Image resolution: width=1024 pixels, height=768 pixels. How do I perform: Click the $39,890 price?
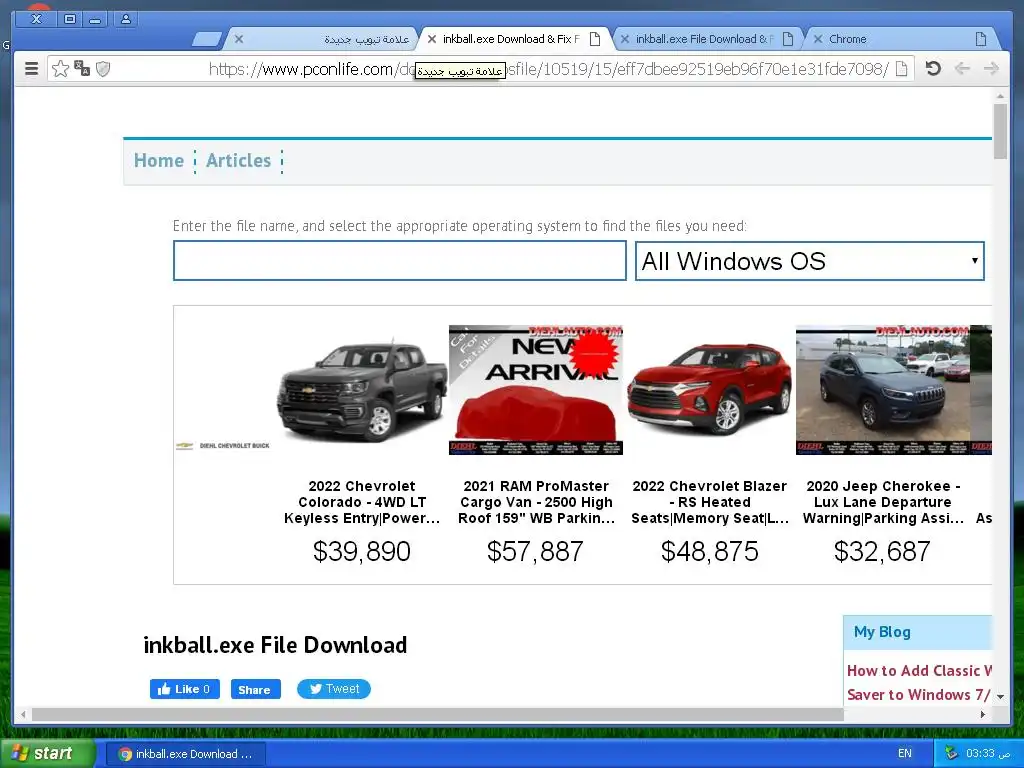tap(362, 552)
